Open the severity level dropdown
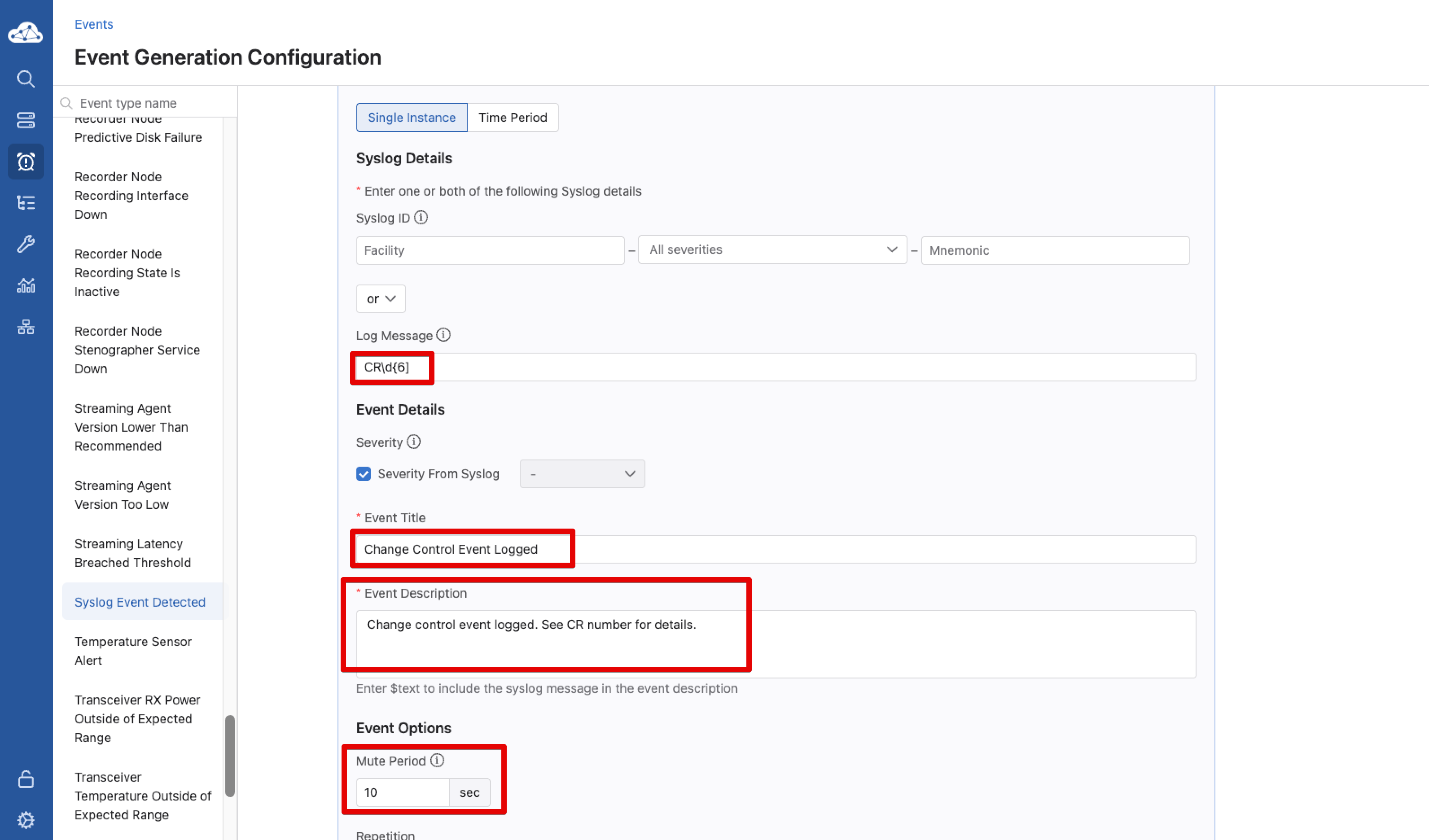The width and height of the screenshot is (1429, 840). tap(582, 474)
